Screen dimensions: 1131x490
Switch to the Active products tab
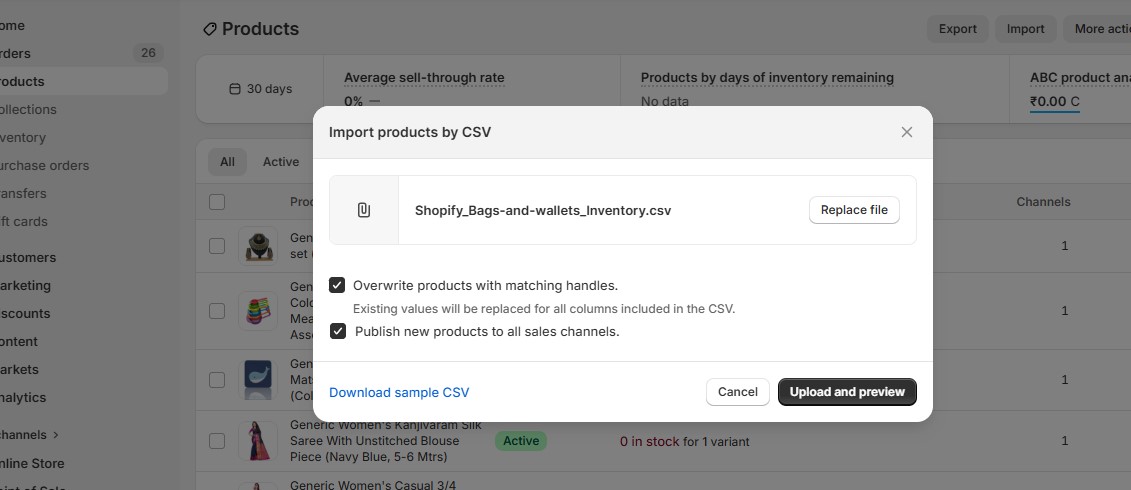tap(281, 162)
